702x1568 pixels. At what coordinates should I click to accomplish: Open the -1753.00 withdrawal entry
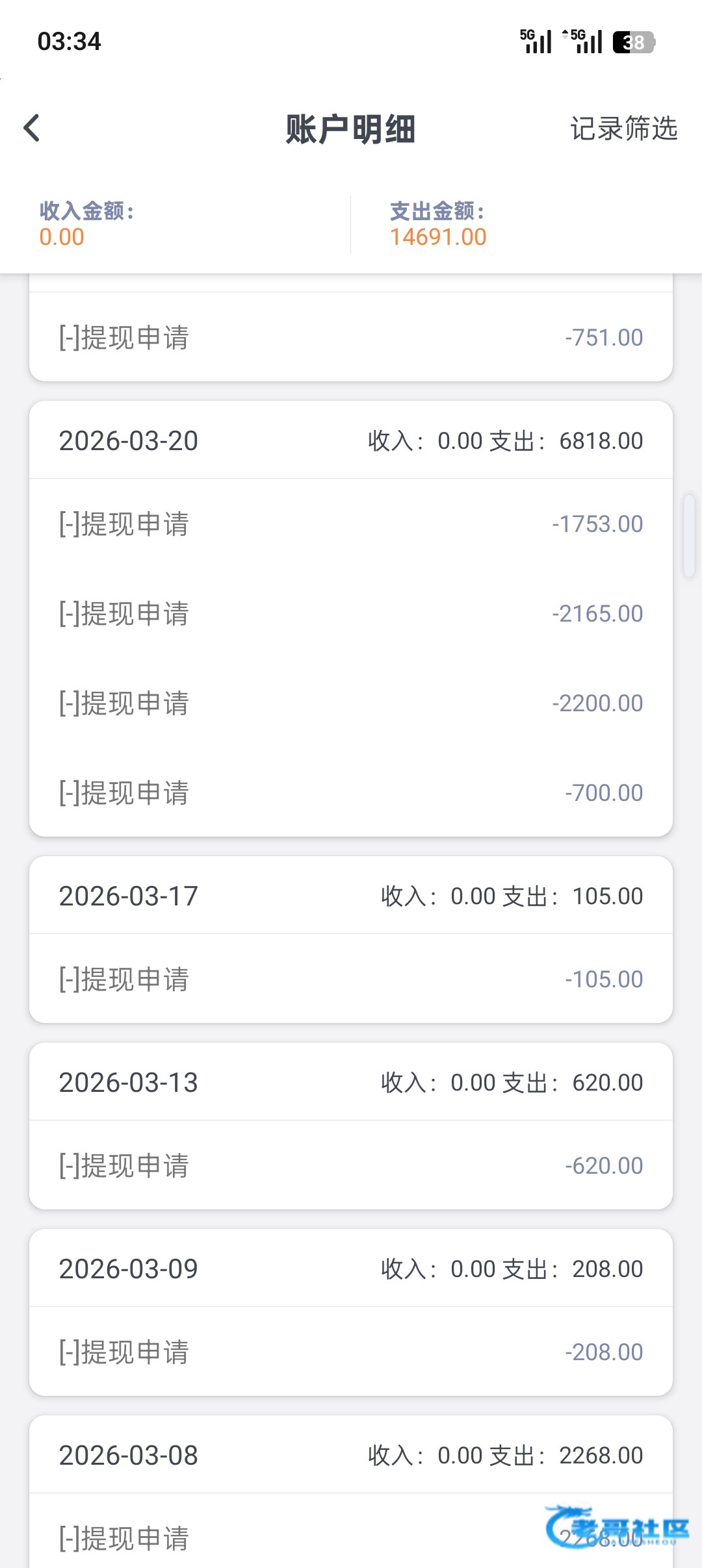[351, 524]
